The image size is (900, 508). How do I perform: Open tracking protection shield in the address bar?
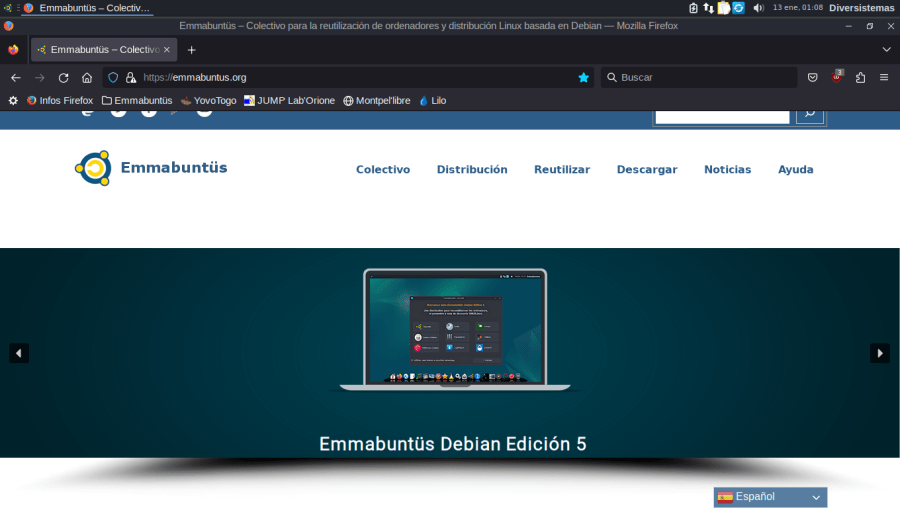click(113, 77)
